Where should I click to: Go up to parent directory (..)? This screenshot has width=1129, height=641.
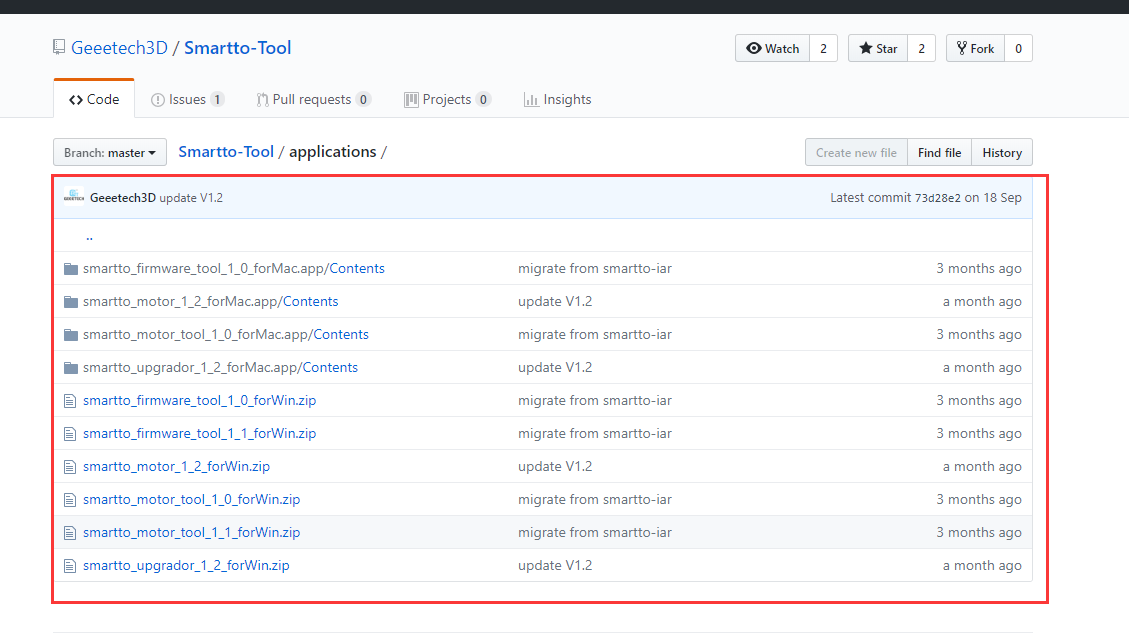point(89,236)
